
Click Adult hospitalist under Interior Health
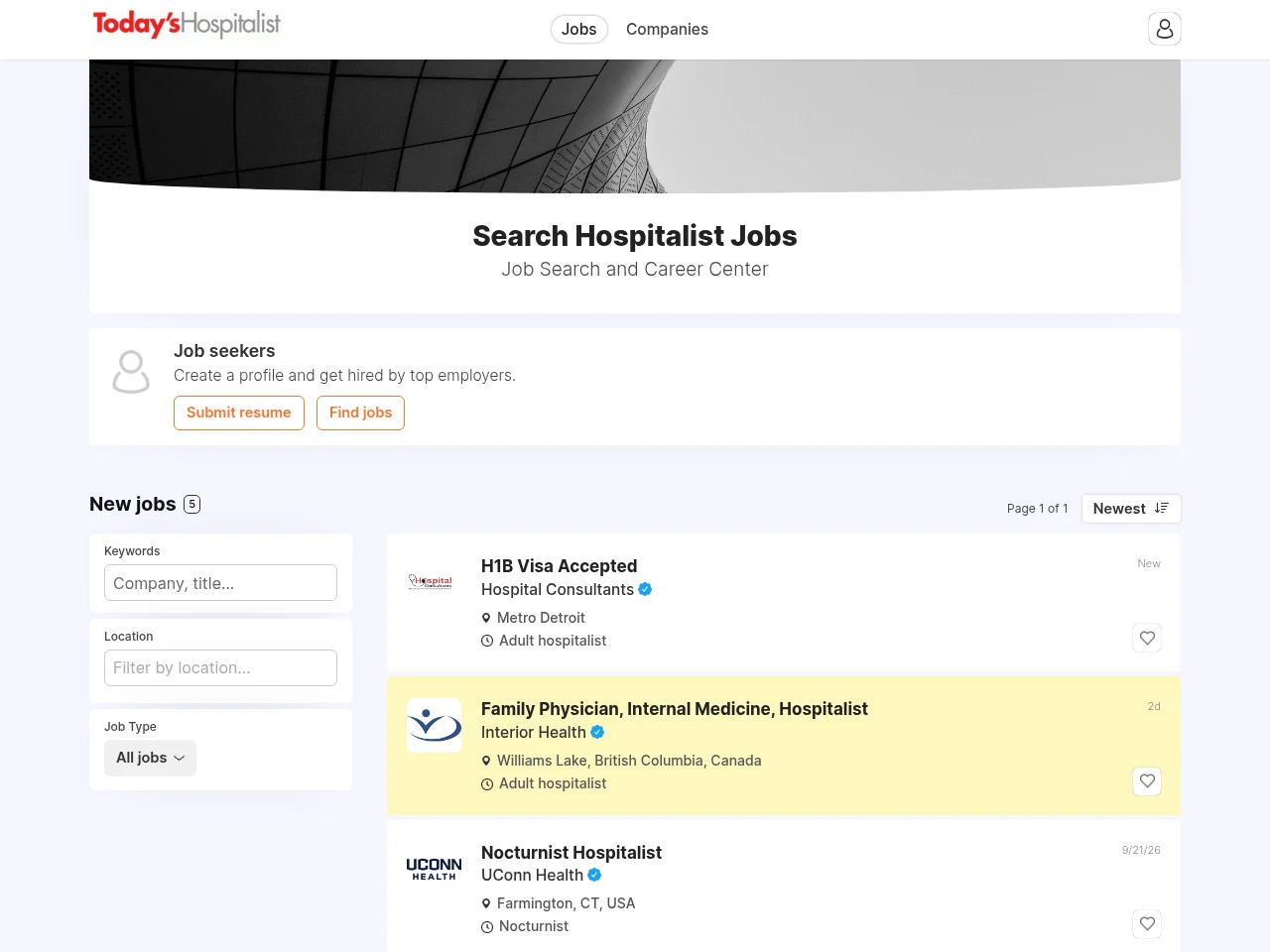pyautogui.click(x=553, y=783)
